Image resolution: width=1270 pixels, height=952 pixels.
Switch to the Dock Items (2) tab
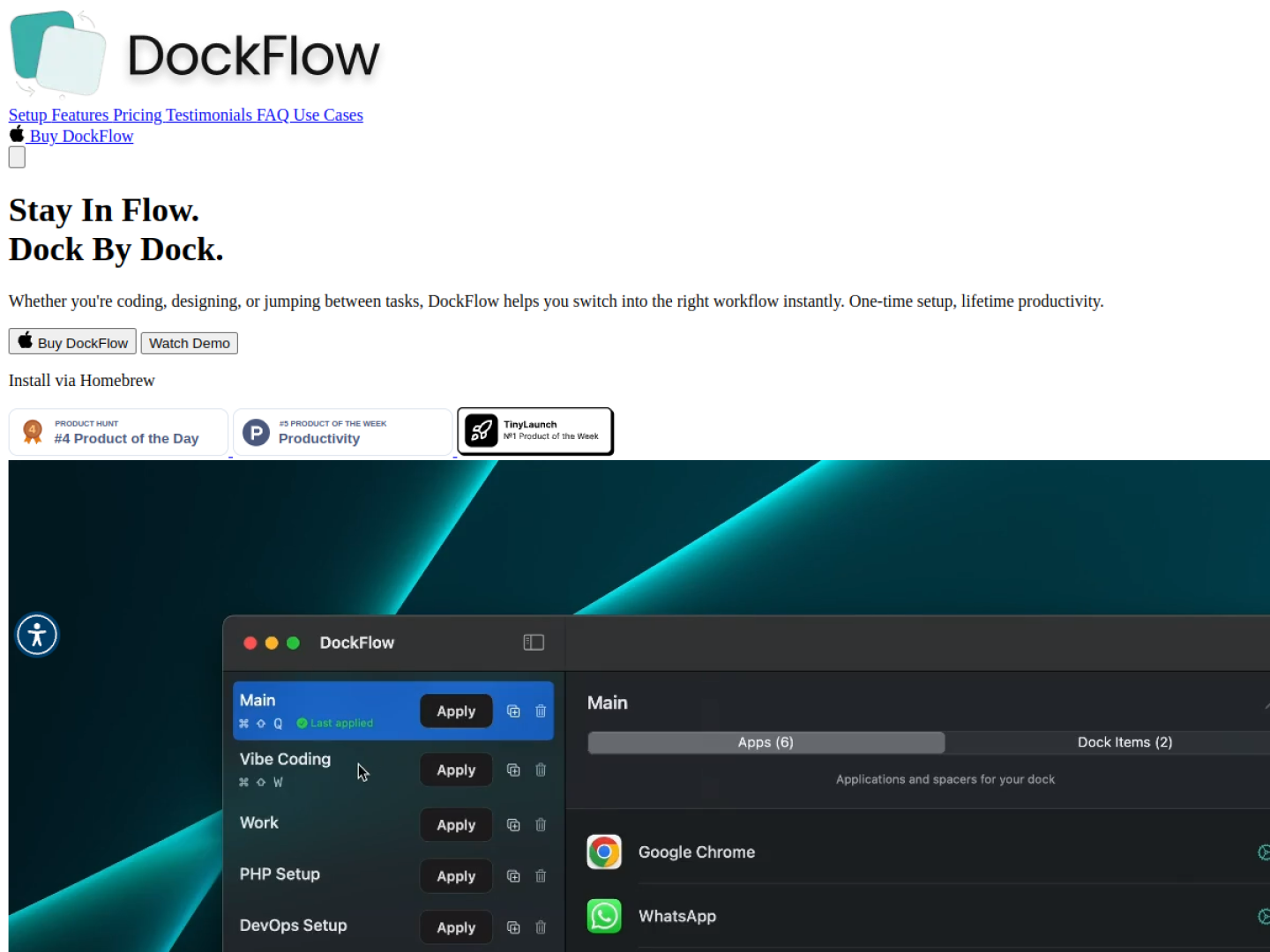[1124, 743]
